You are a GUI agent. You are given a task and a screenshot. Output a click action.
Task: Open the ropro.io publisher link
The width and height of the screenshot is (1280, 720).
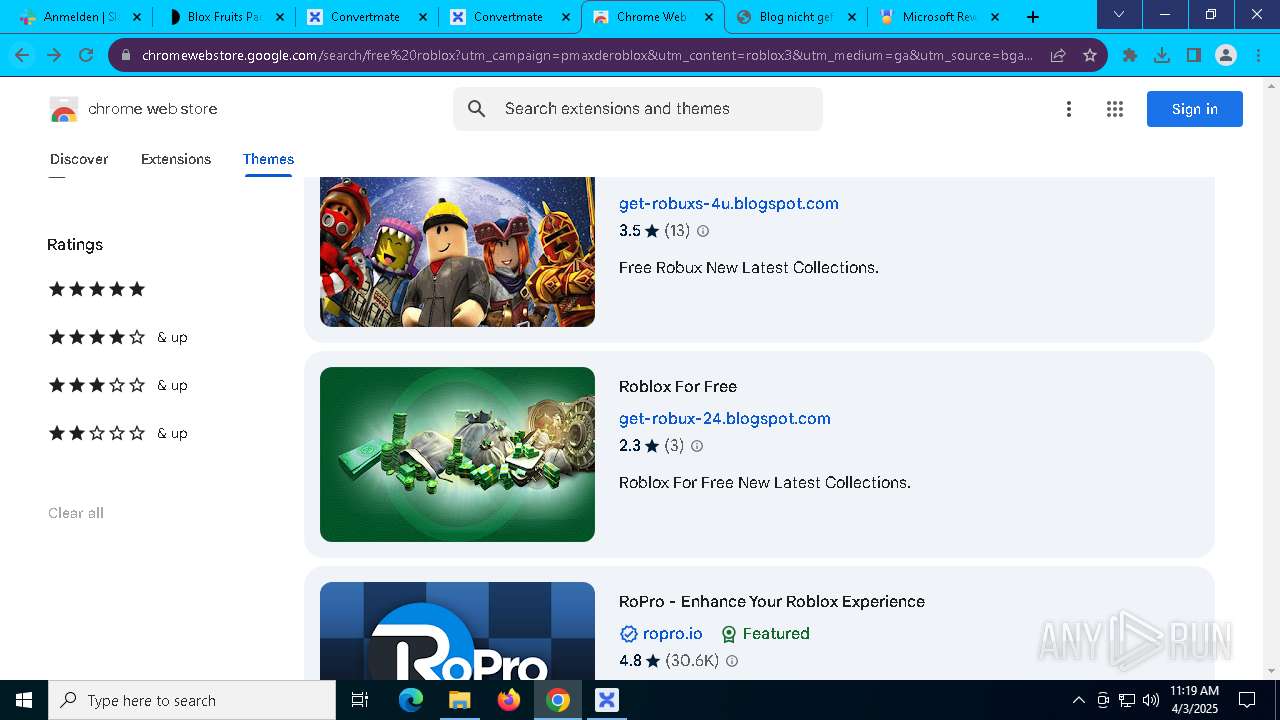coord(673,634)
